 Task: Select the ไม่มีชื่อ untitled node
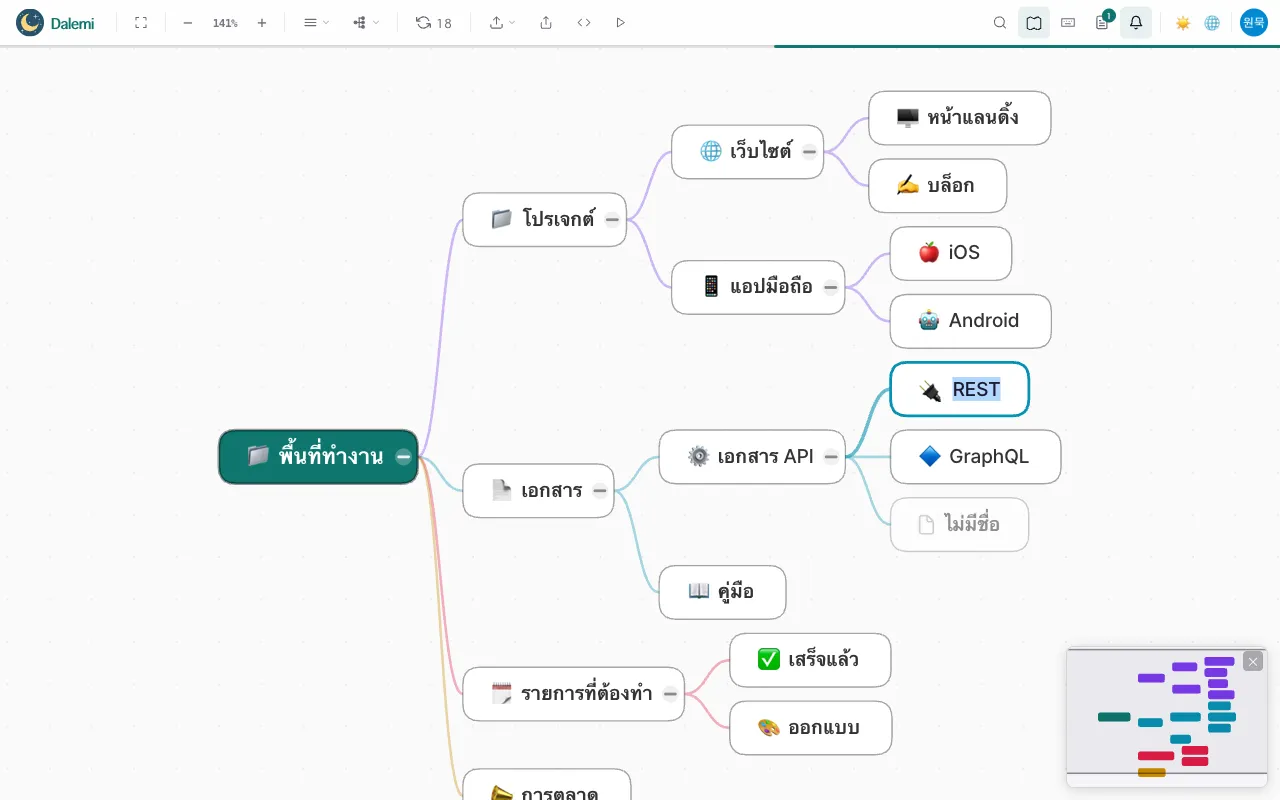point(959,524)
